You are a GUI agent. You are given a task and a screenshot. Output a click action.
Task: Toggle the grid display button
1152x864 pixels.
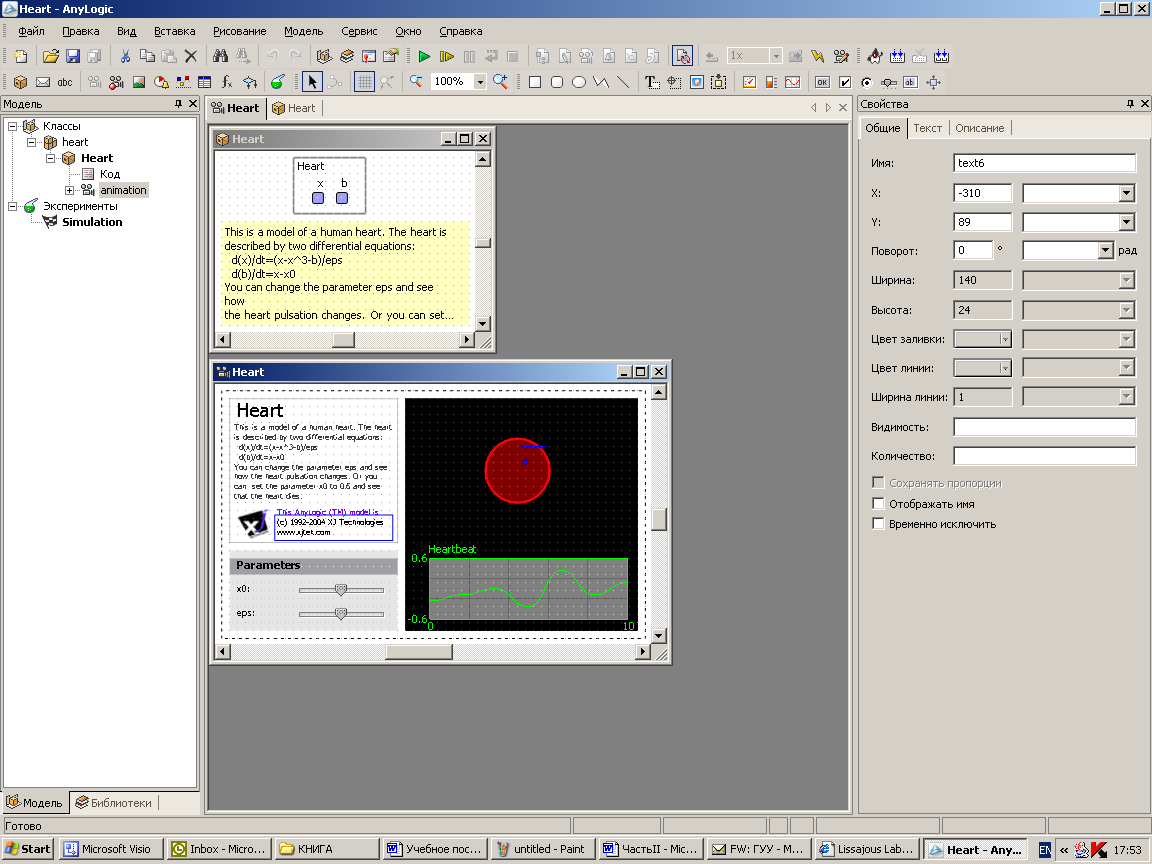[x=364, y=82]
